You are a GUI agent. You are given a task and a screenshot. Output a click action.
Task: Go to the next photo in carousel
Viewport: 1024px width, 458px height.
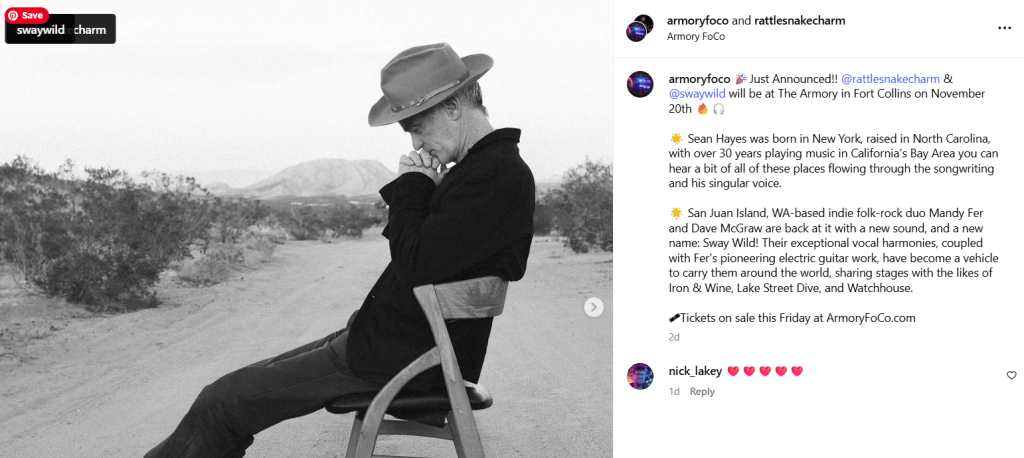pos(594,307)
